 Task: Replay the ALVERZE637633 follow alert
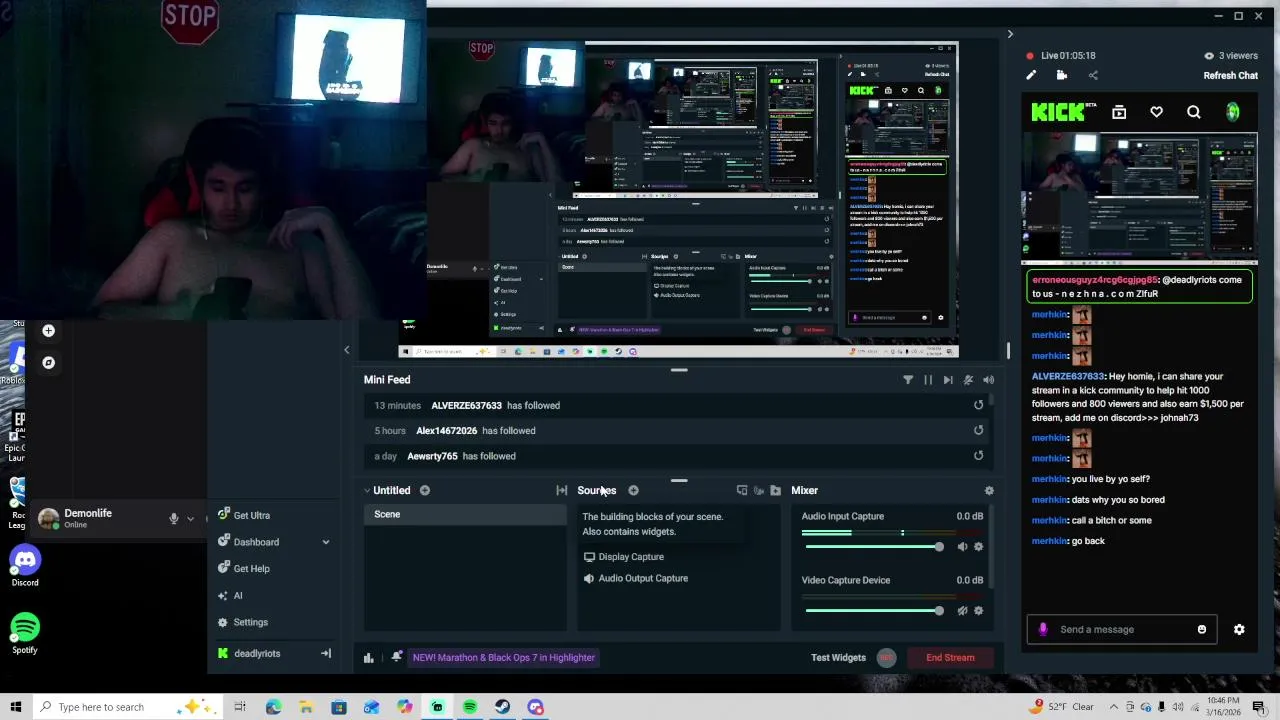coord(978,405)
